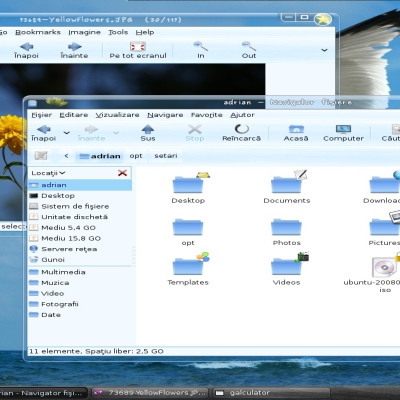Open Navigare menu in file navigator
This screenshot has width=400, height=400.
pyautogui.click(x=165, y=115)
